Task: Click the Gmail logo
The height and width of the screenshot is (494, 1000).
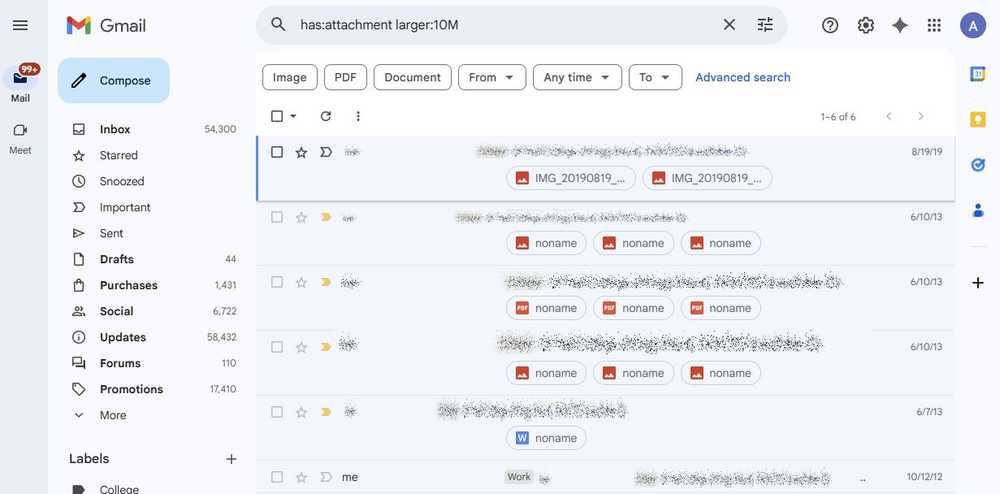Action: pyautogui.click(x=106, y=25)
